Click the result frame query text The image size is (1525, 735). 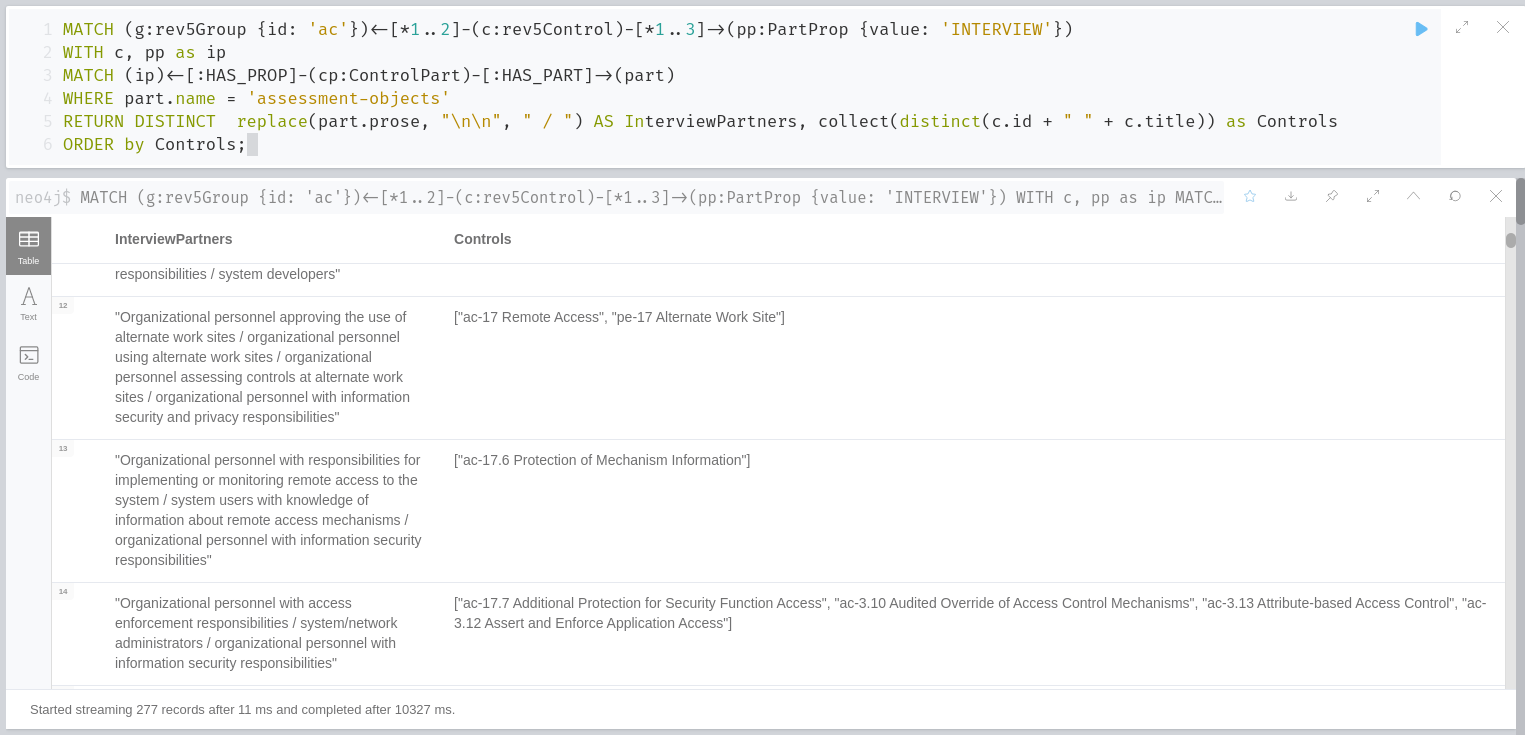(651, 197)
